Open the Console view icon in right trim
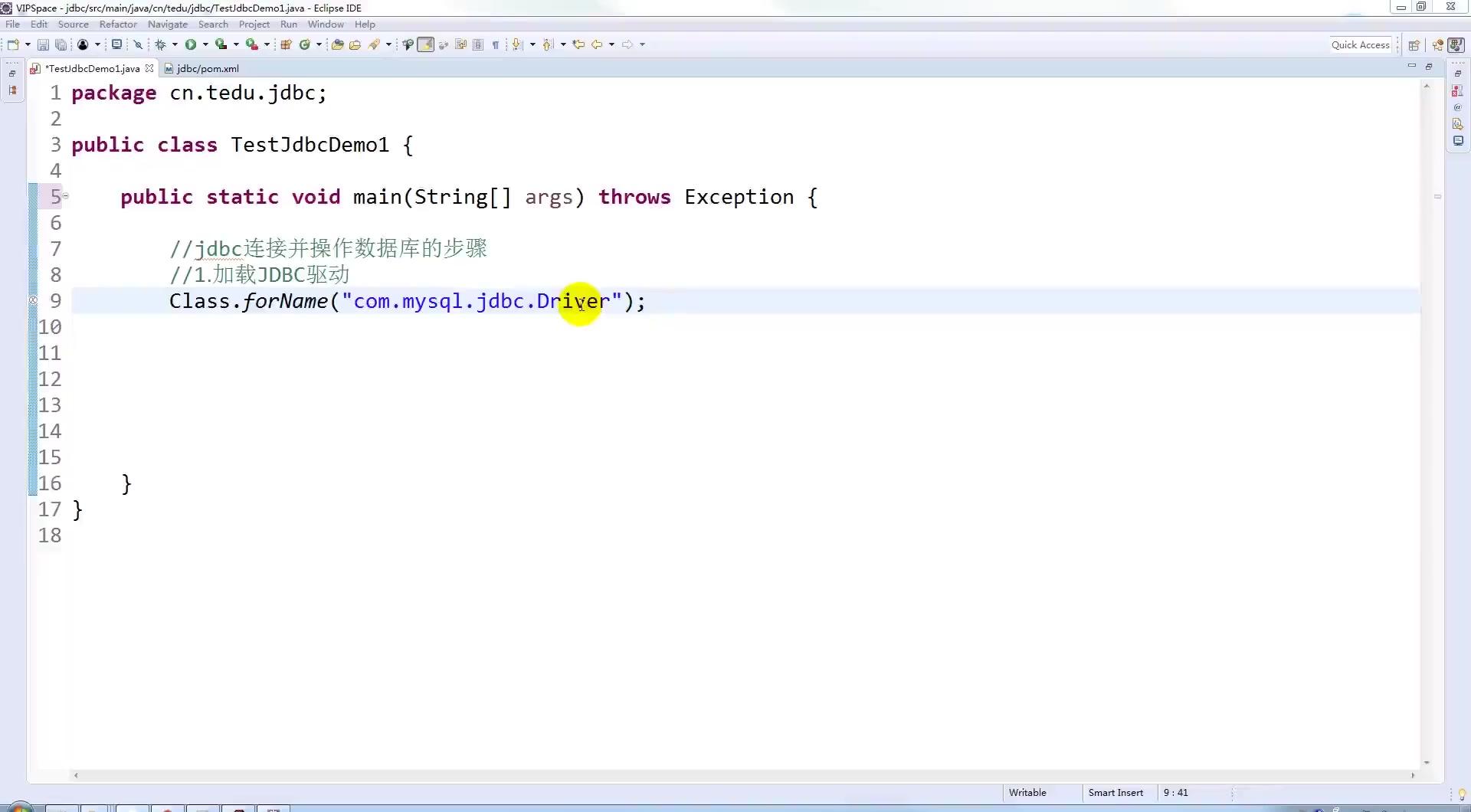Image resolution: width=1471 pixels, height=812 pixels. pyautogui.click(x=1457, y=141)
